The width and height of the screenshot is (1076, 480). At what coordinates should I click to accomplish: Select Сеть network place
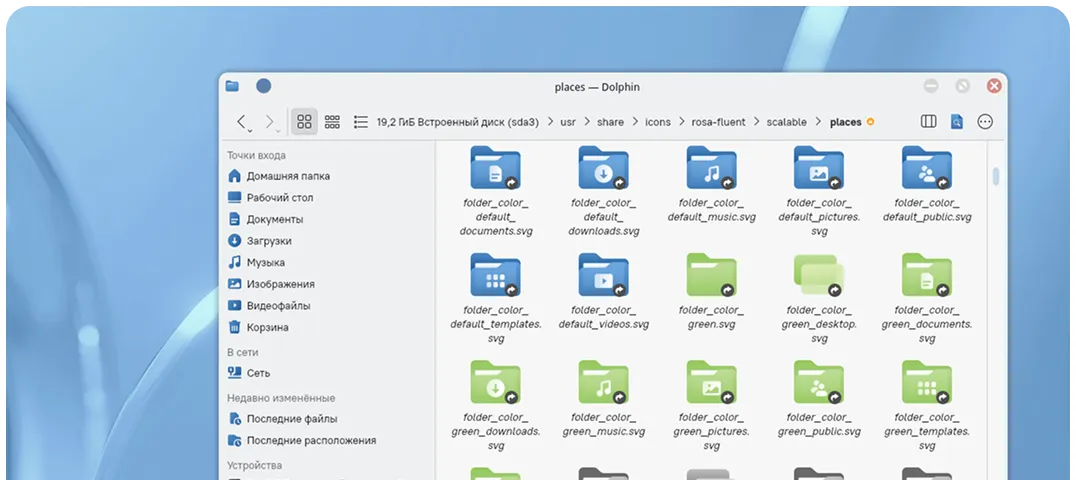pyautogui.click(x=258, y=372)
